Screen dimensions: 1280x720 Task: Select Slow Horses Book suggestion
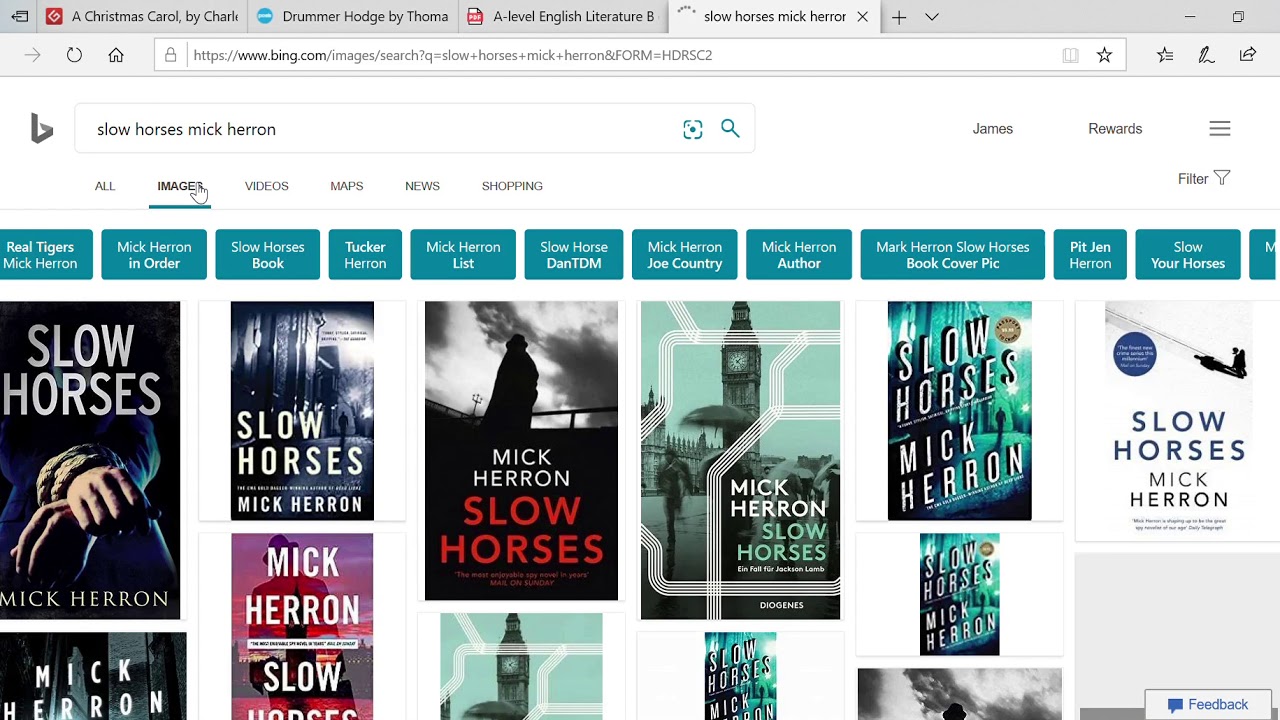coord(267,255)
